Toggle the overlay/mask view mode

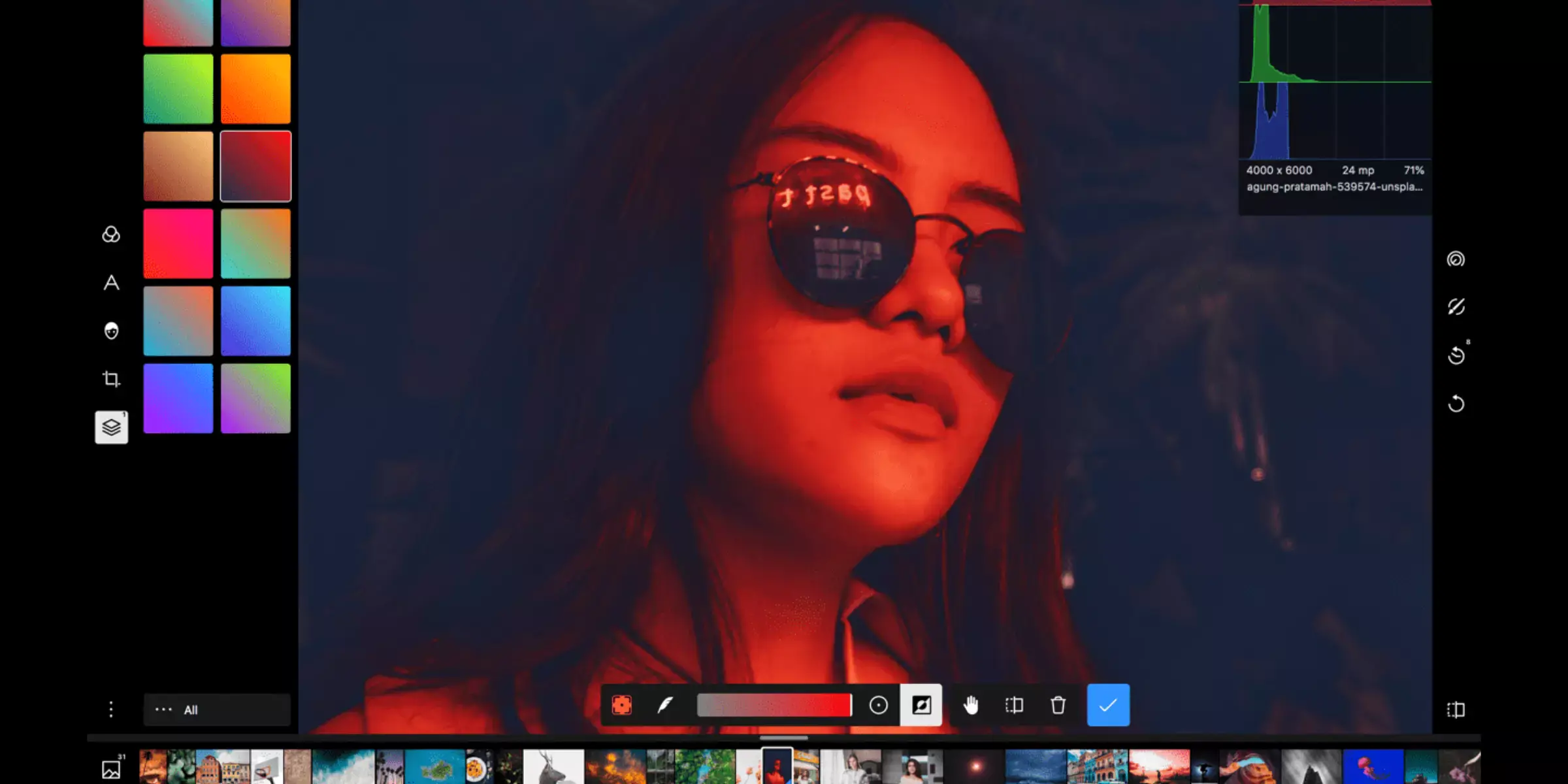(x=920, y=705)
